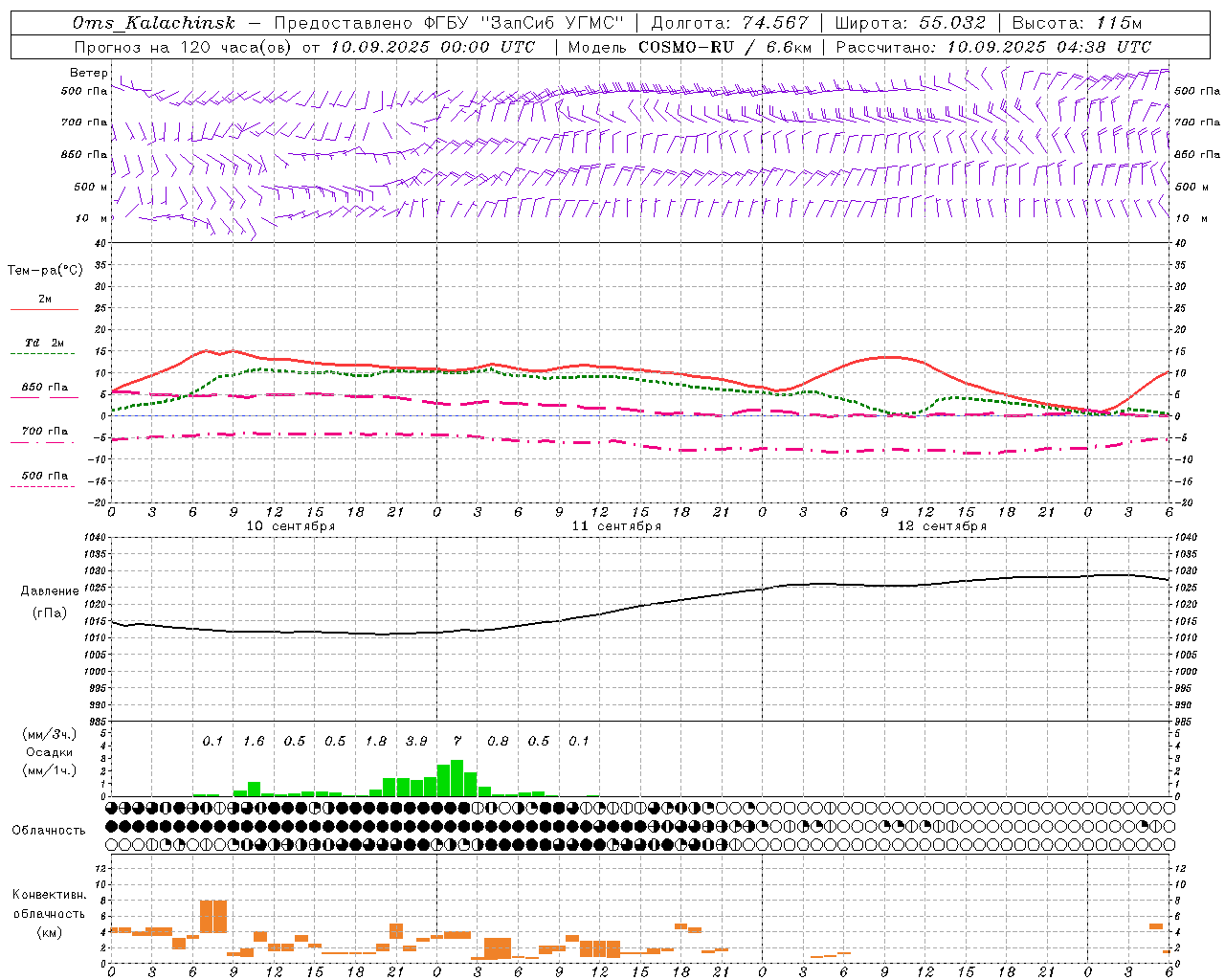Click the Широта: 55.032 header value
This screenshot has width=1225, height=980.
point(910,23)
